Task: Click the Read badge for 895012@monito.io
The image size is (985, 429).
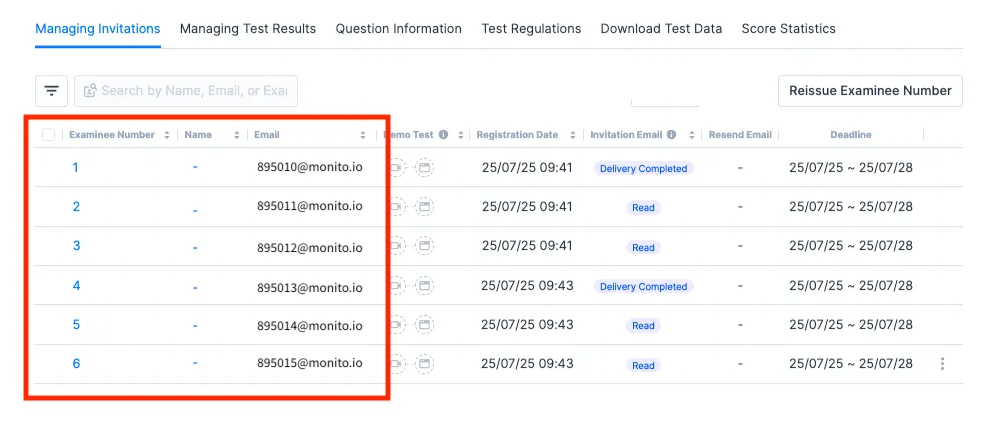Action: click(x=643, y=247)
